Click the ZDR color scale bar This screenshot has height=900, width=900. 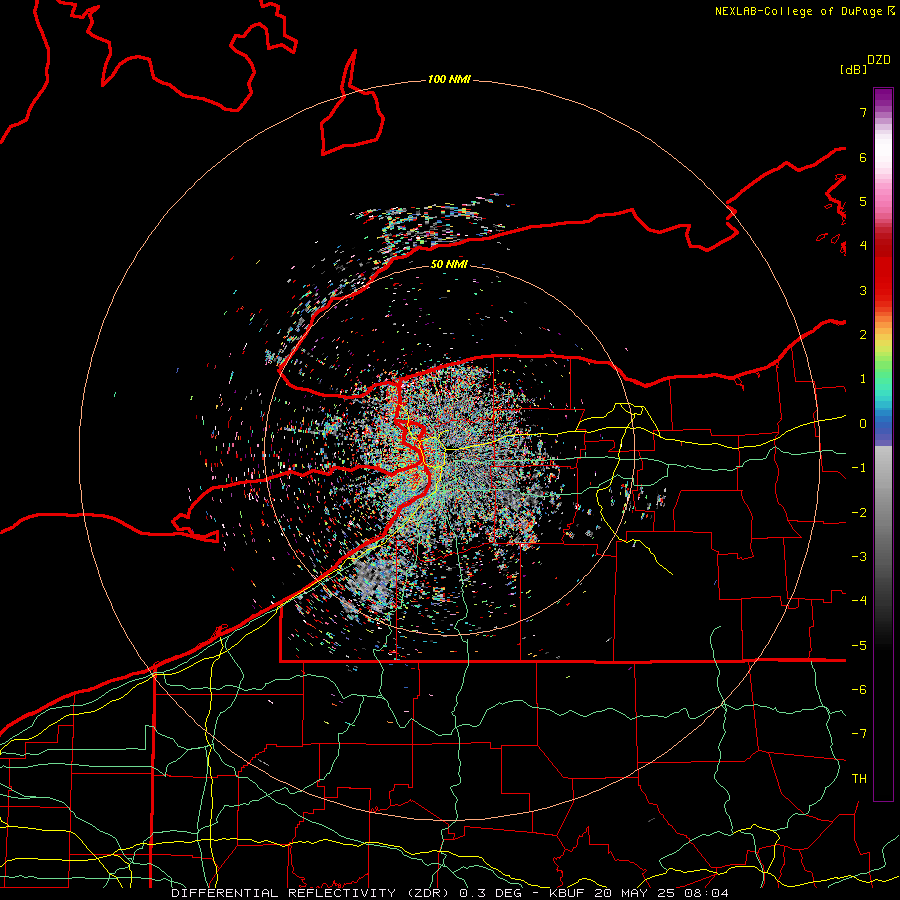click(x=883, y=444)
